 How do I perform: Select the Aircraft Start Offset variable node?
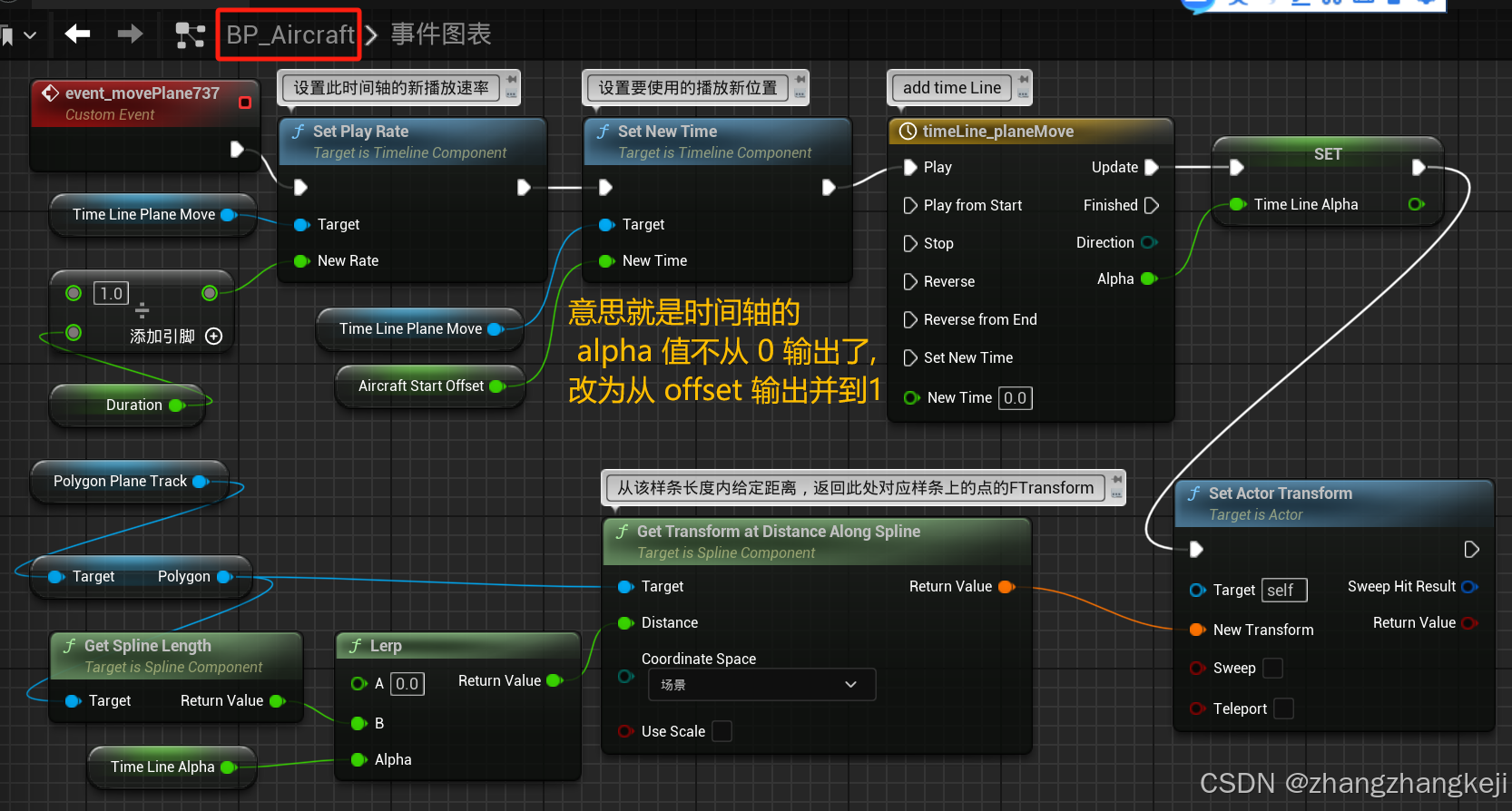tap(430, 386)
